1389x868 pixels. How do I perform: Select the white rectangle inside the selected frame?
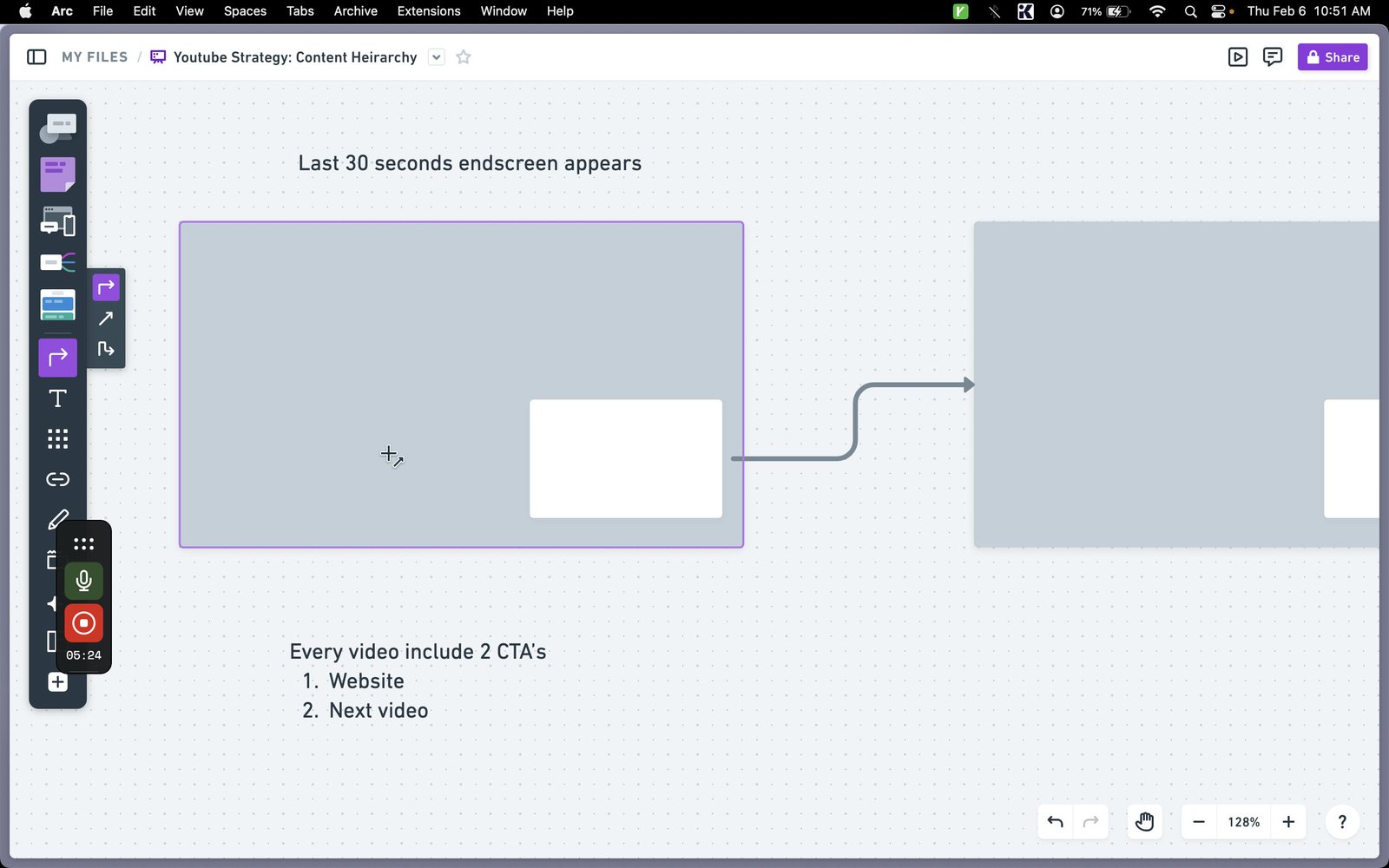(x=626, y=459)
